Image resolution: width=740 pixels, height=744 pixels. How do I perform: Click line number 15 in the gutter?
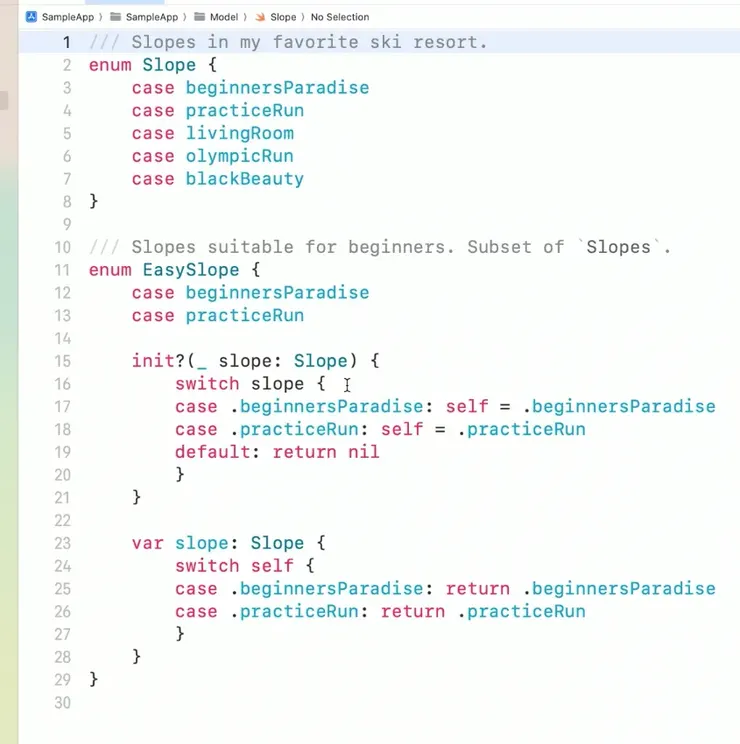(63, 361)
